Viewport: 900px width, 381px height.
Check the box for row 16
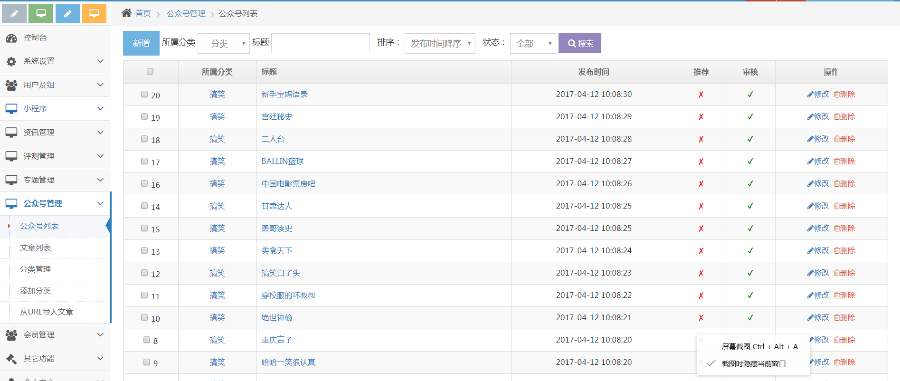point(145,184)
